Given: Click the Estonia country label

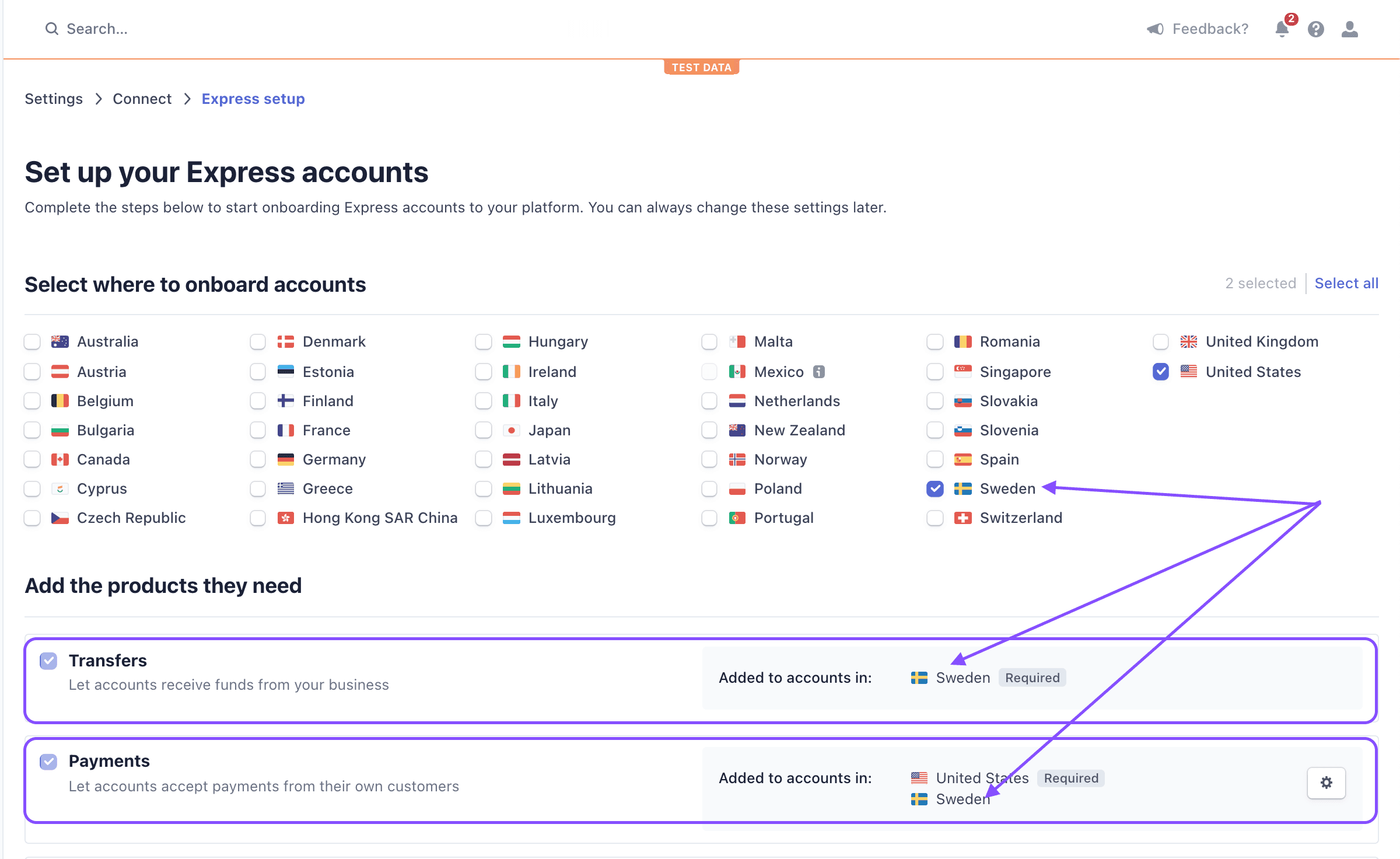Looking at the screenshot, I should [328, 372].
